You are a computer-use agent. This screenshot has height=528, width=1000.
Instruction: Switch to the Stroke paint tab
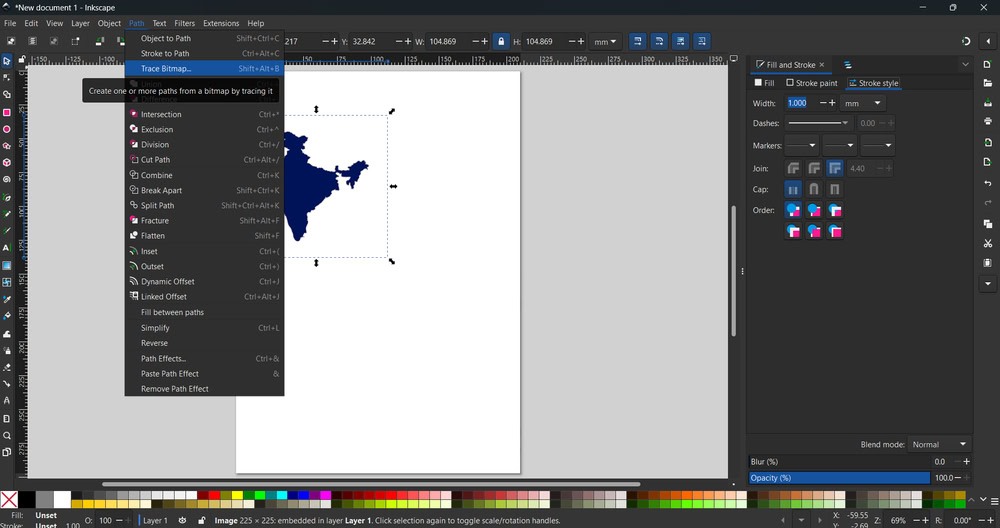pos(812,83)
